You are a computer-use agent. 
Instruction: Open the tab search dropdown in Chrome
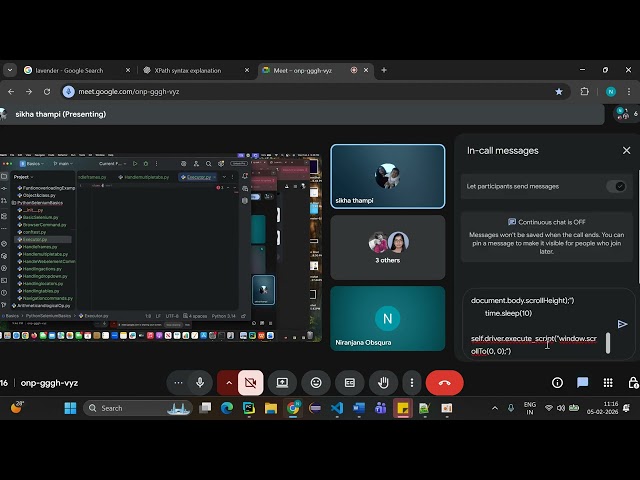pos(10,70)
